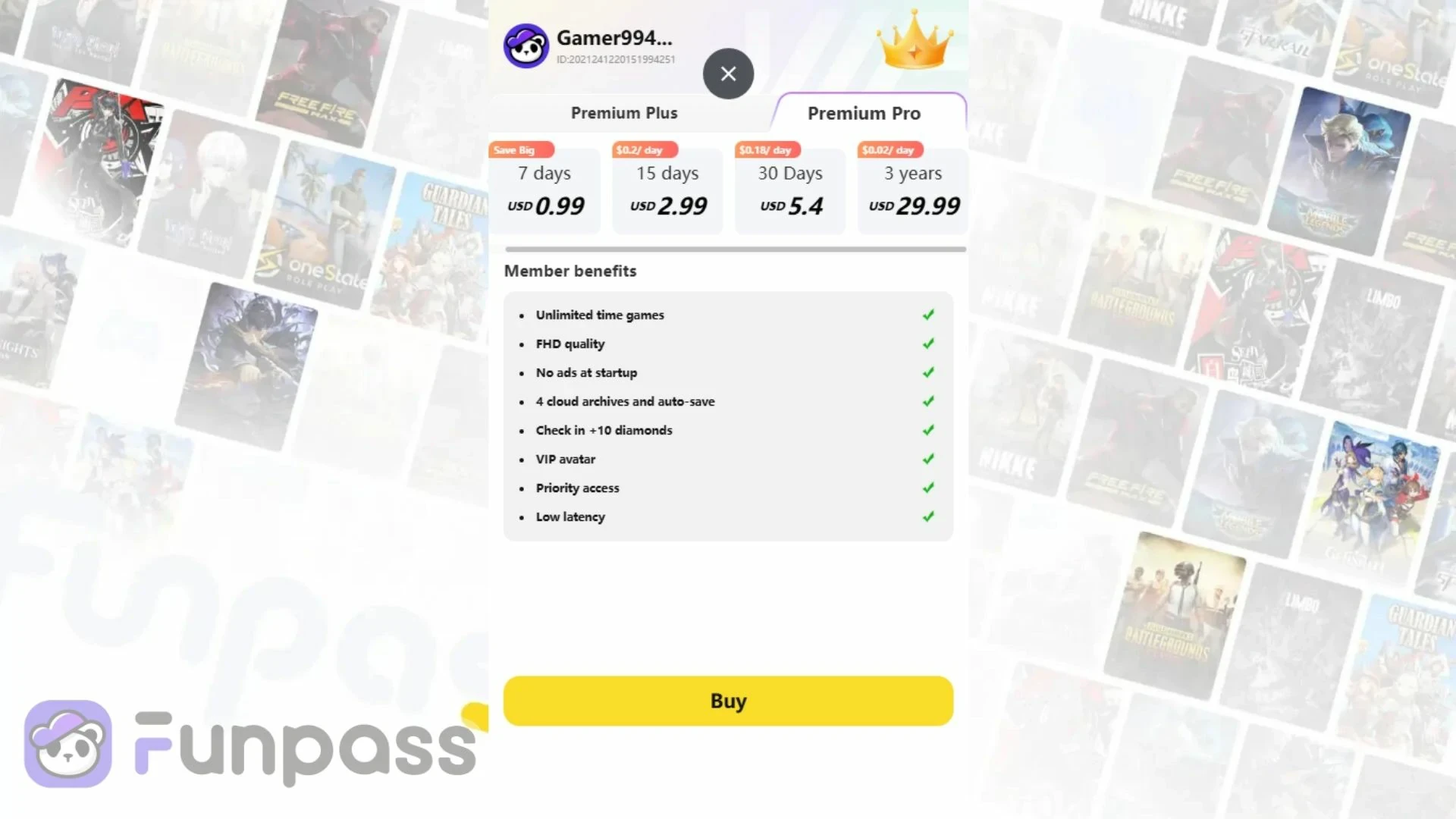Viewport: 1456px width, 819px height.
Task: Close the premium subscription dialog
Action: (727, 73)
